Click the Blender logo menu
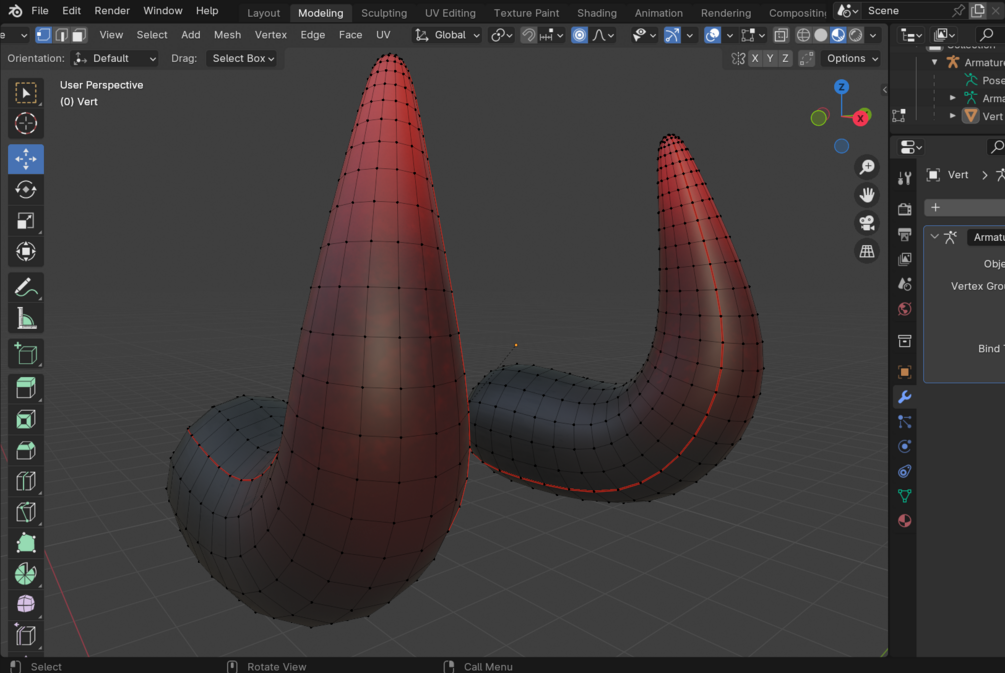 15,11
